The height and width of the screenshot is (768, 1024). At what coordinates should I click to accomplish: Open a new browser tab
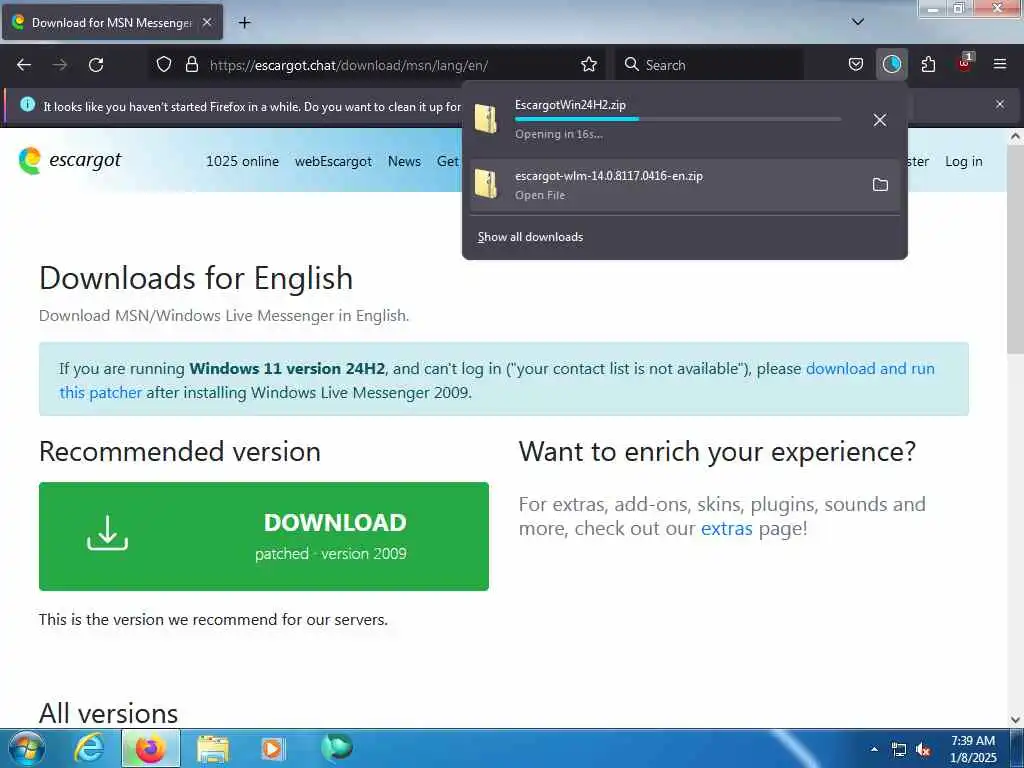244,23
